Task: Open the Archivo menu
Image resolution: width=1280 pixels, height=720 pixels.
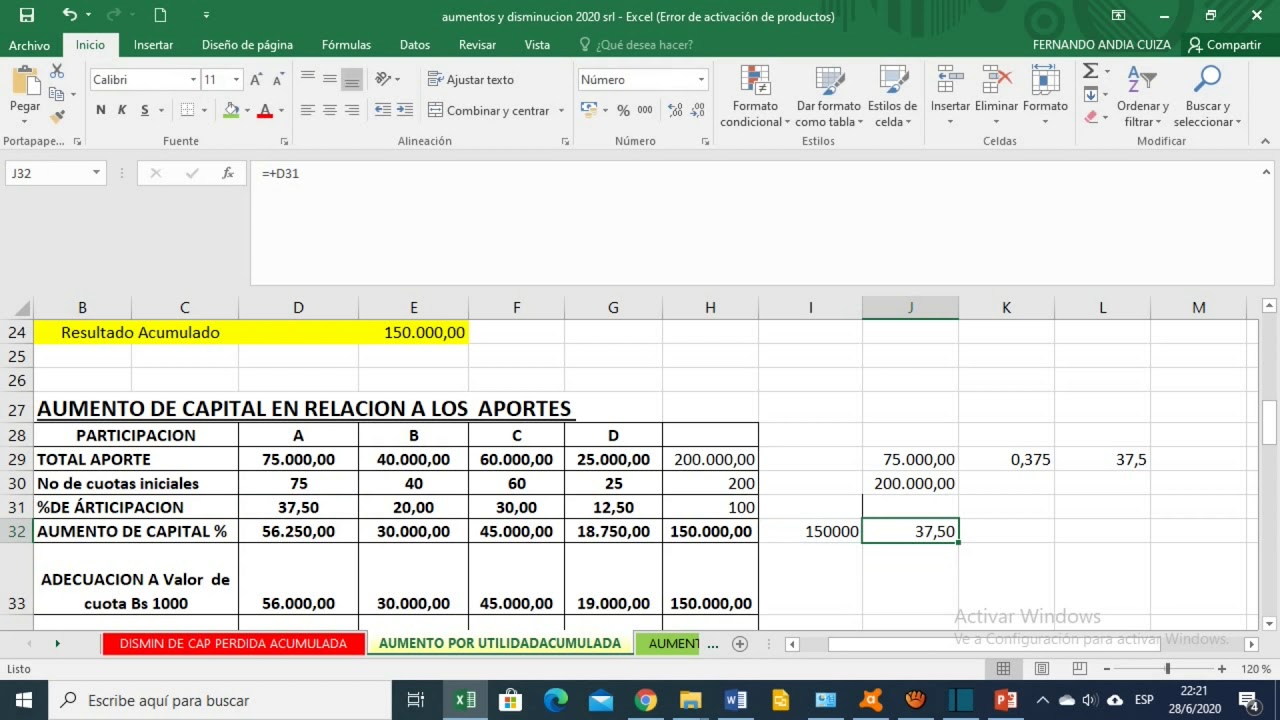Action: click(29, 45)
